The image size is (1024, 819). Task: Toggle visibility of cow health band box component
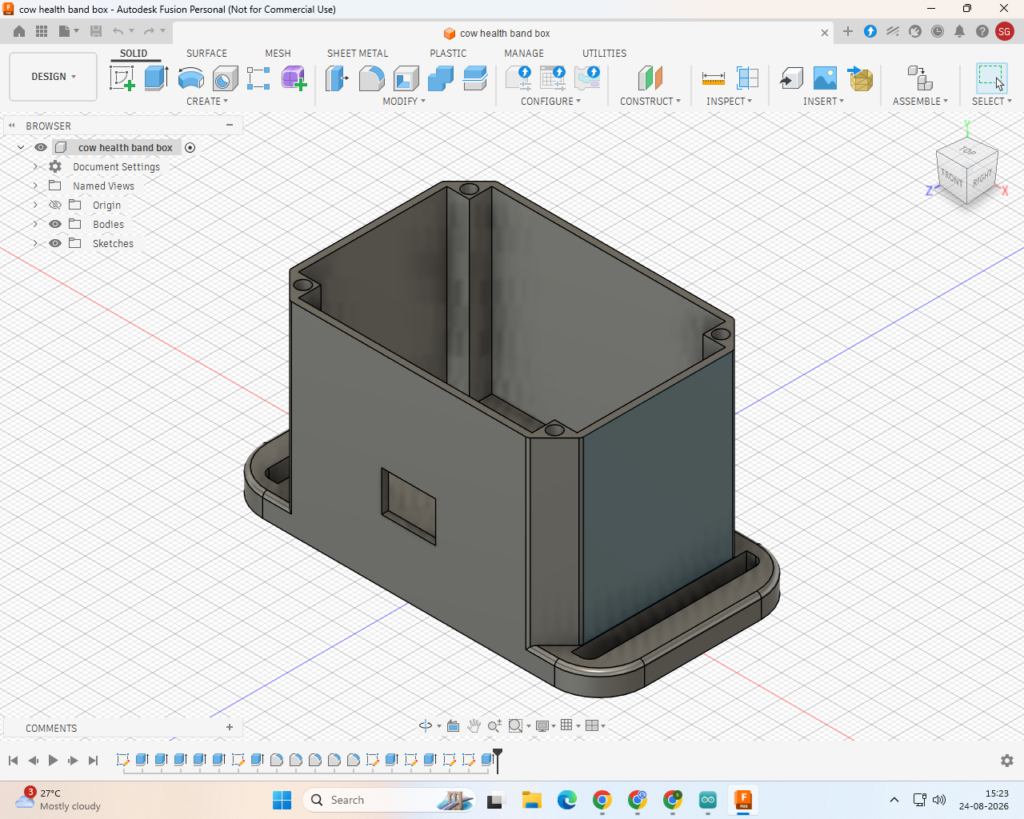[40, 148]
